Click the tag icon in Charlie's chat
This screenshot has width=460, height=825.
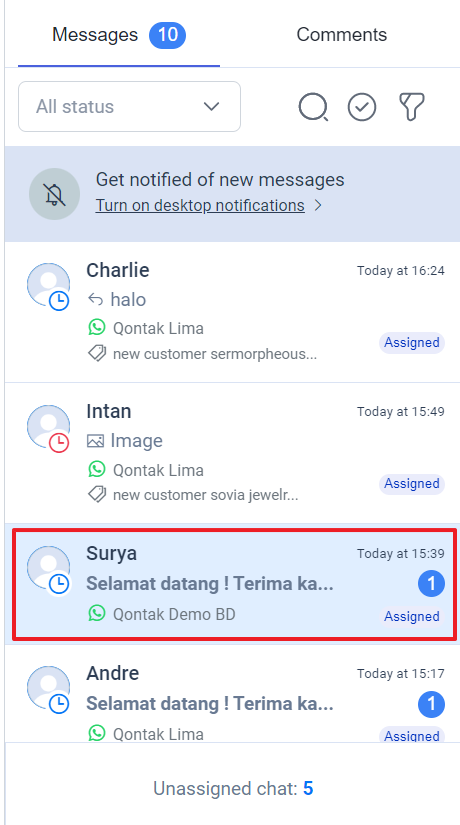(97, 353)
